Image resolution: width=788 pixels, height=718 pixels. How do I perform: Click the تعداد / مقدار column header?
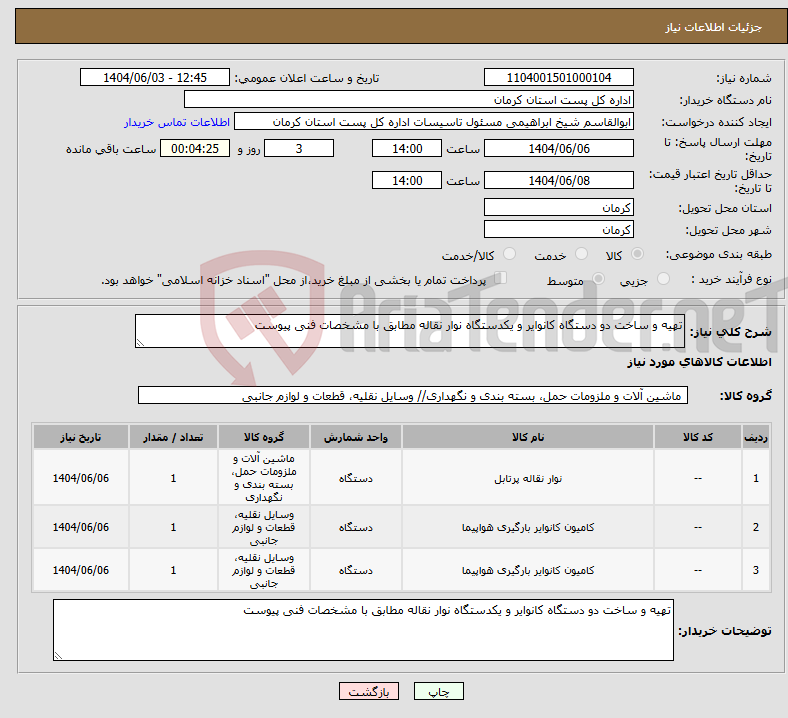tap(173, 437)
